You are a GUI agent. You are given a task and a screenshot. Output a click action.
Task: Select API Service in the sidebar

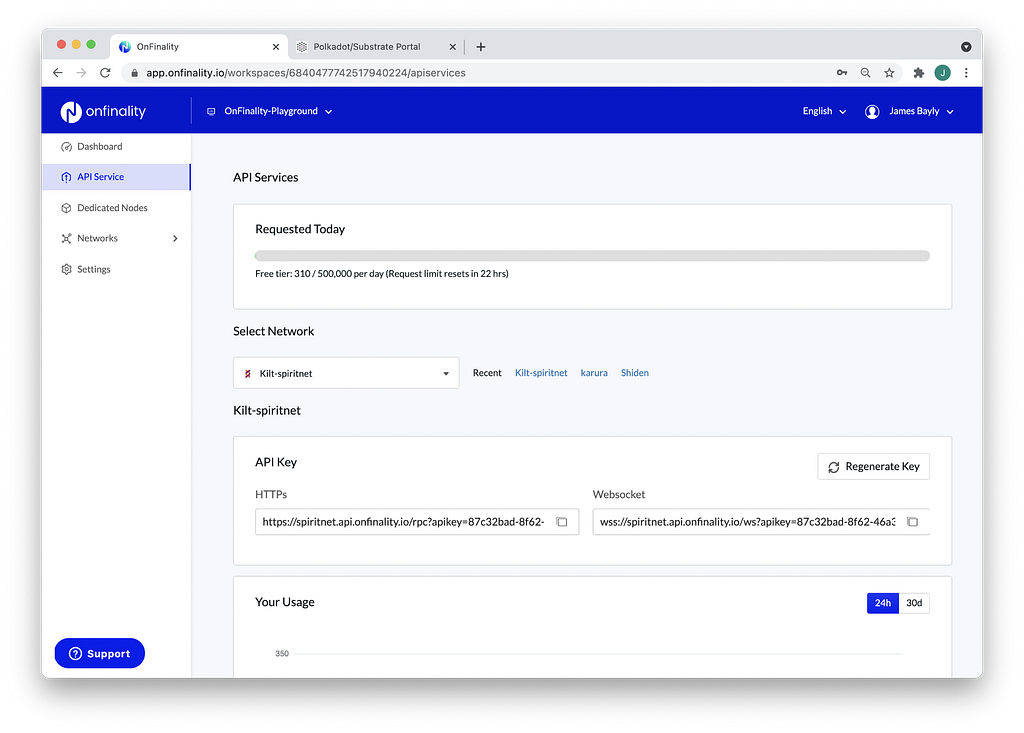tap(116, 177)
